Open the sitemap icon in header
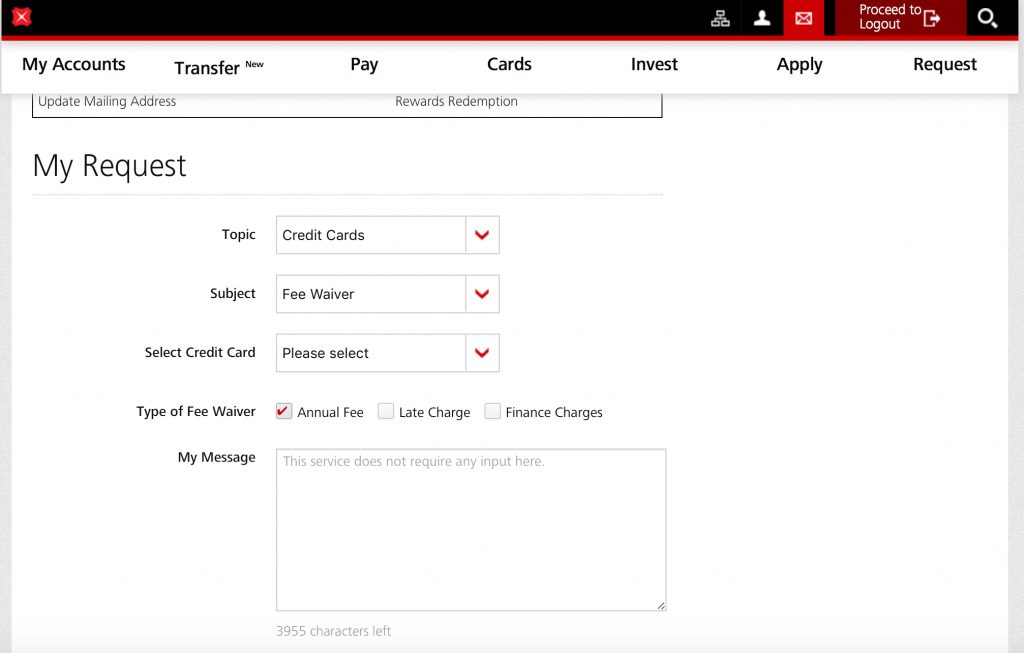Screen dimensions: 1024x653 pos(720,18)
